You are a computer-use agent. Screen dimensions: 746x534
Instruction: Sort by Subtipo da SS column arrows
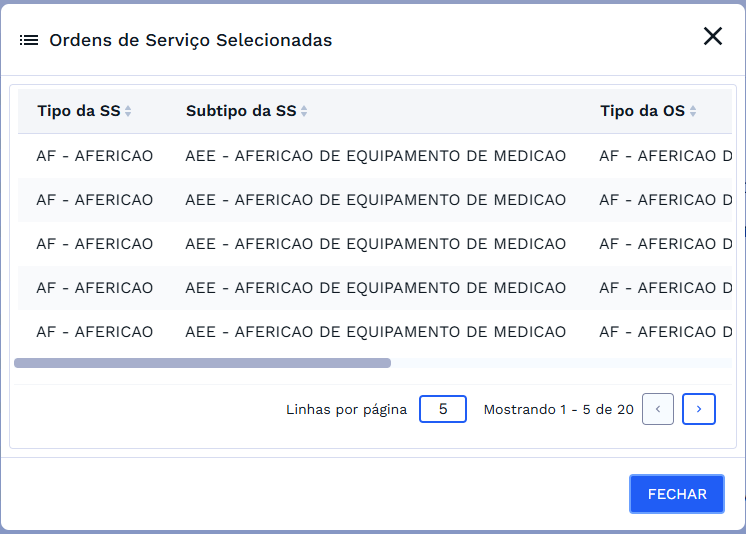304,111
